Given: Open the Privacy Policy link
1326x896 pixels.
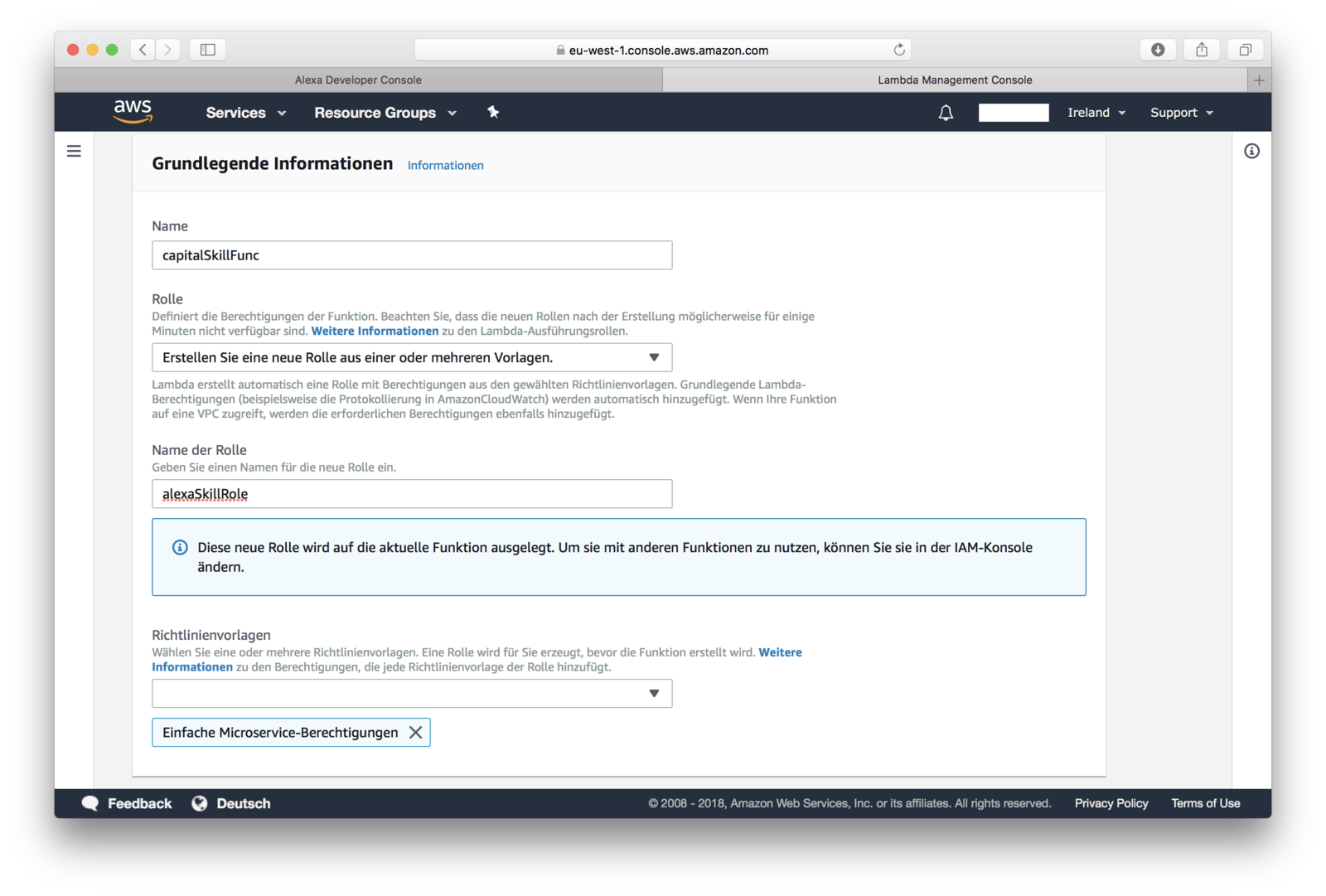Looking at the screenshot, I should click(1111, 803).
